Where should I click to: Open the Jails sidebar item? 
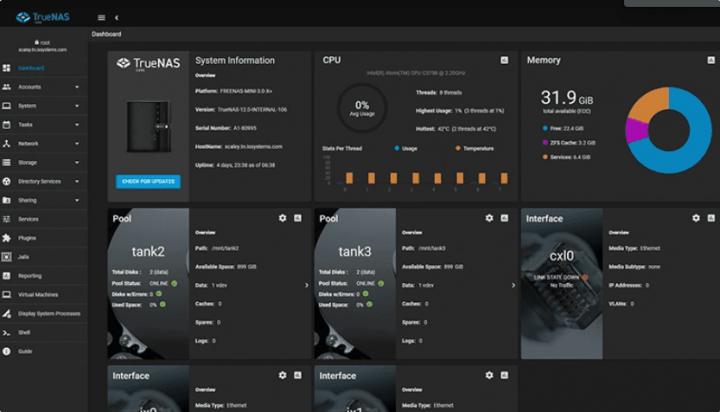tap(44, 257)
